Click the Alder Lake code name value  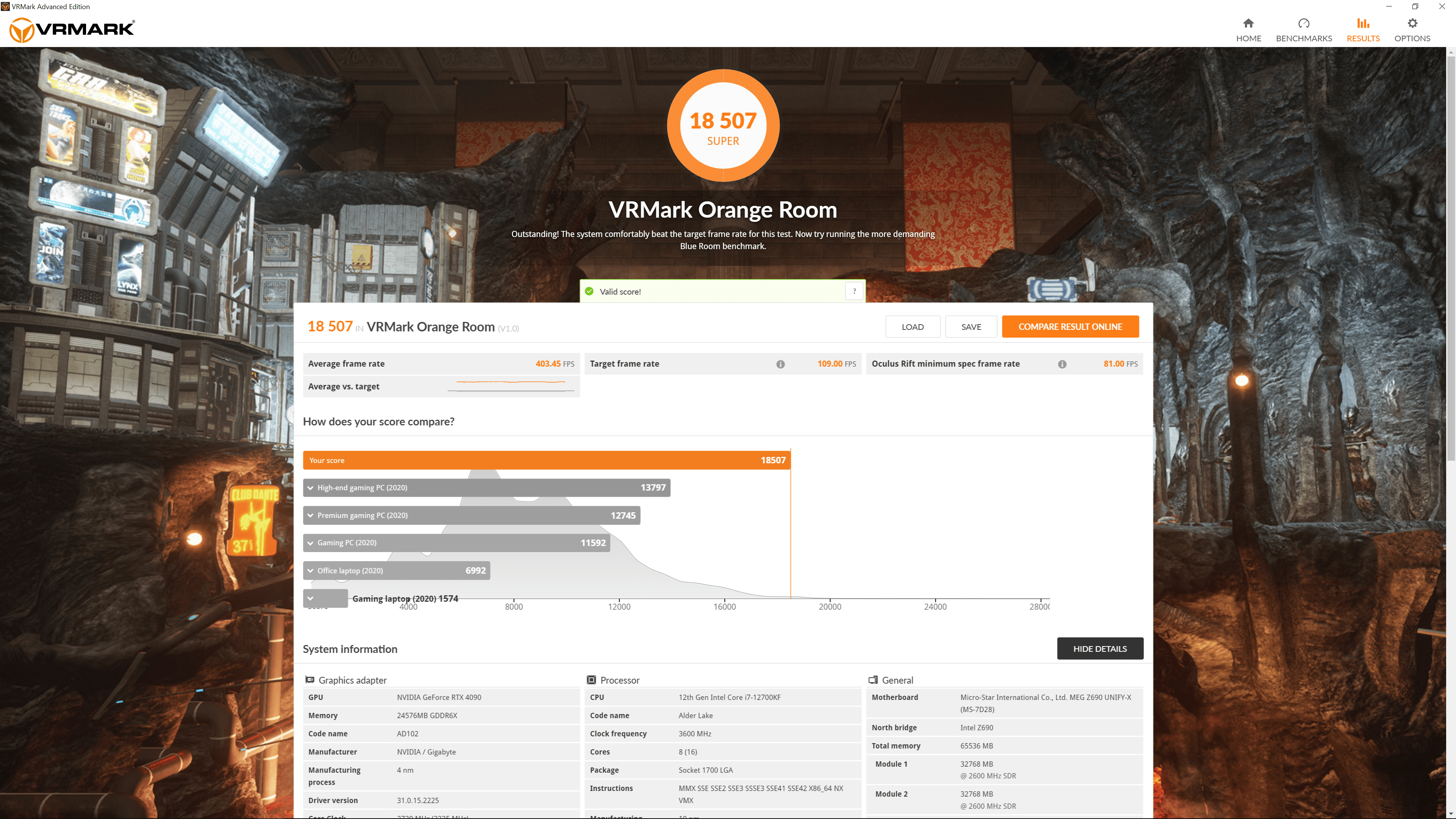(x=695, y=715)
